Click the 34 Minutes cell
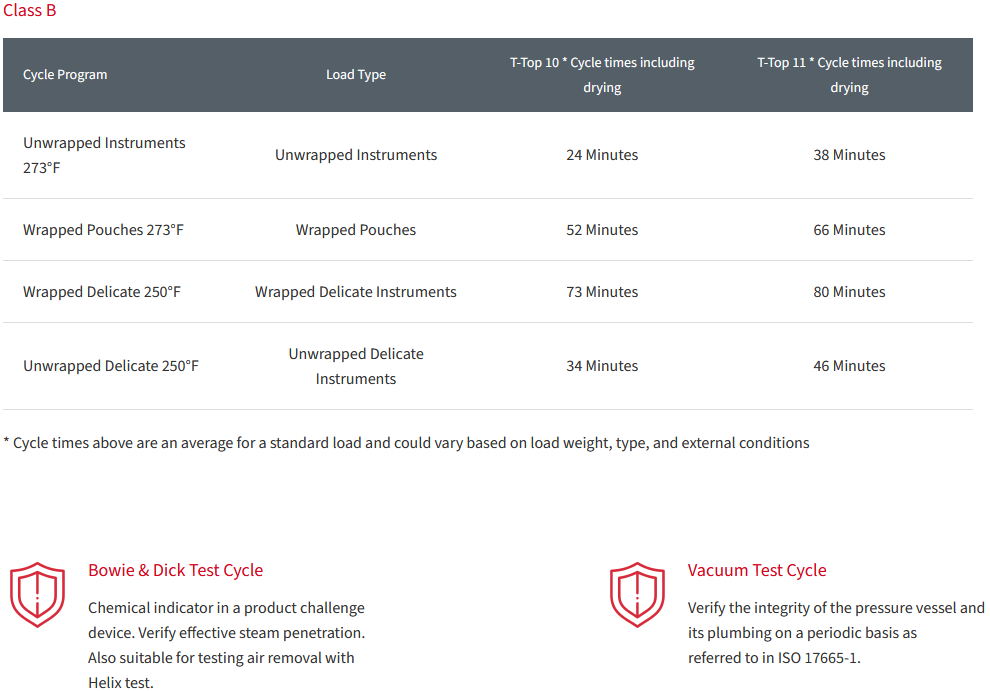The height and width of the screenshot is (691, 990). point(602,366)
